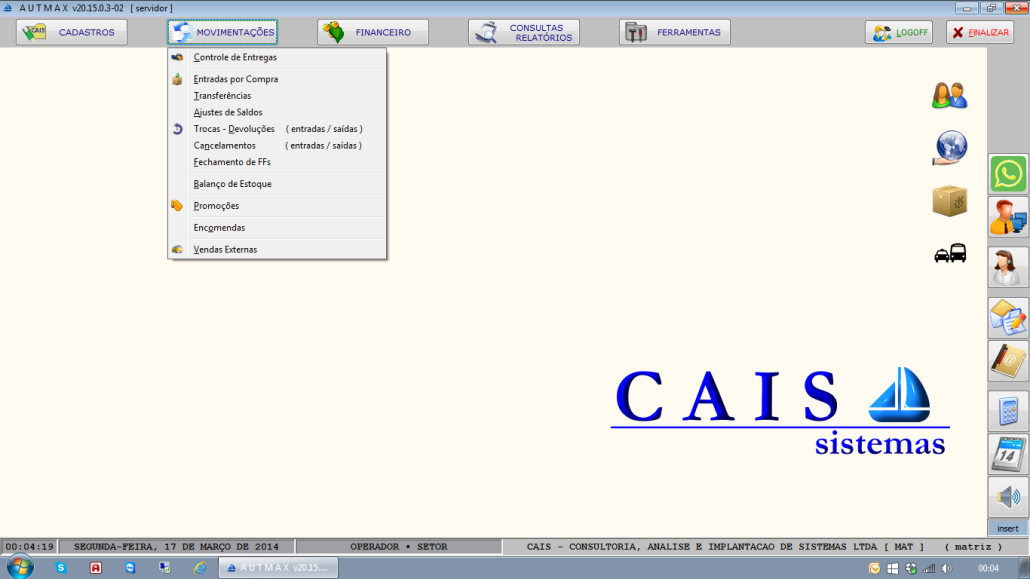This screenshot has width=1030, height=579.
Task: Click the date SEGUNDA-FEIRA status field
Action: point(176,547)
